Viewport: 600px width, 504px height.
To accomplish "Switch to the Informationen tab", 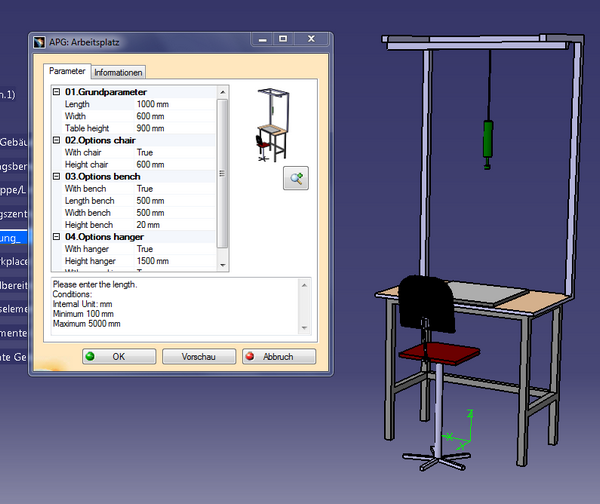I will [119, 72].
